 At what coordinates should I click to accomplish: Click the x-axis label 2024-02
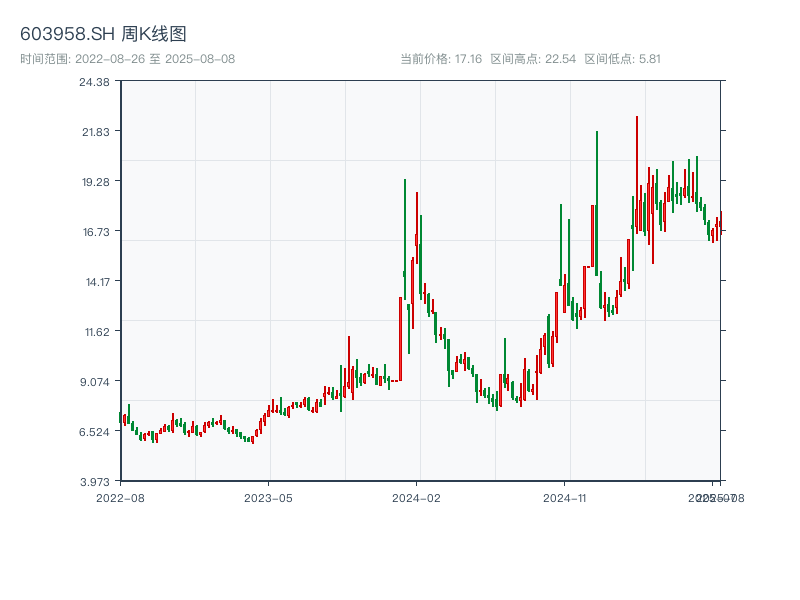point(416,498)
